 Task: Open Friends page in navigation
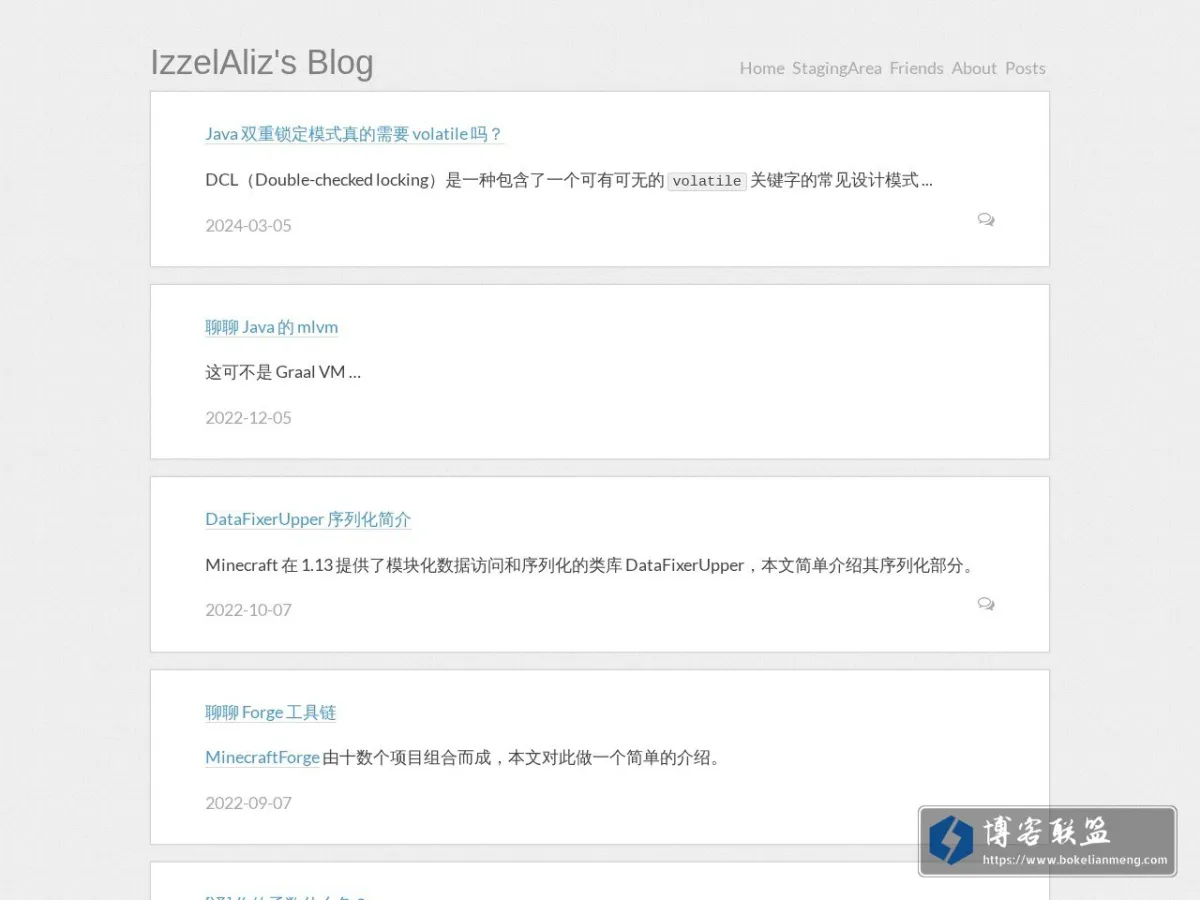click(917, 68)
